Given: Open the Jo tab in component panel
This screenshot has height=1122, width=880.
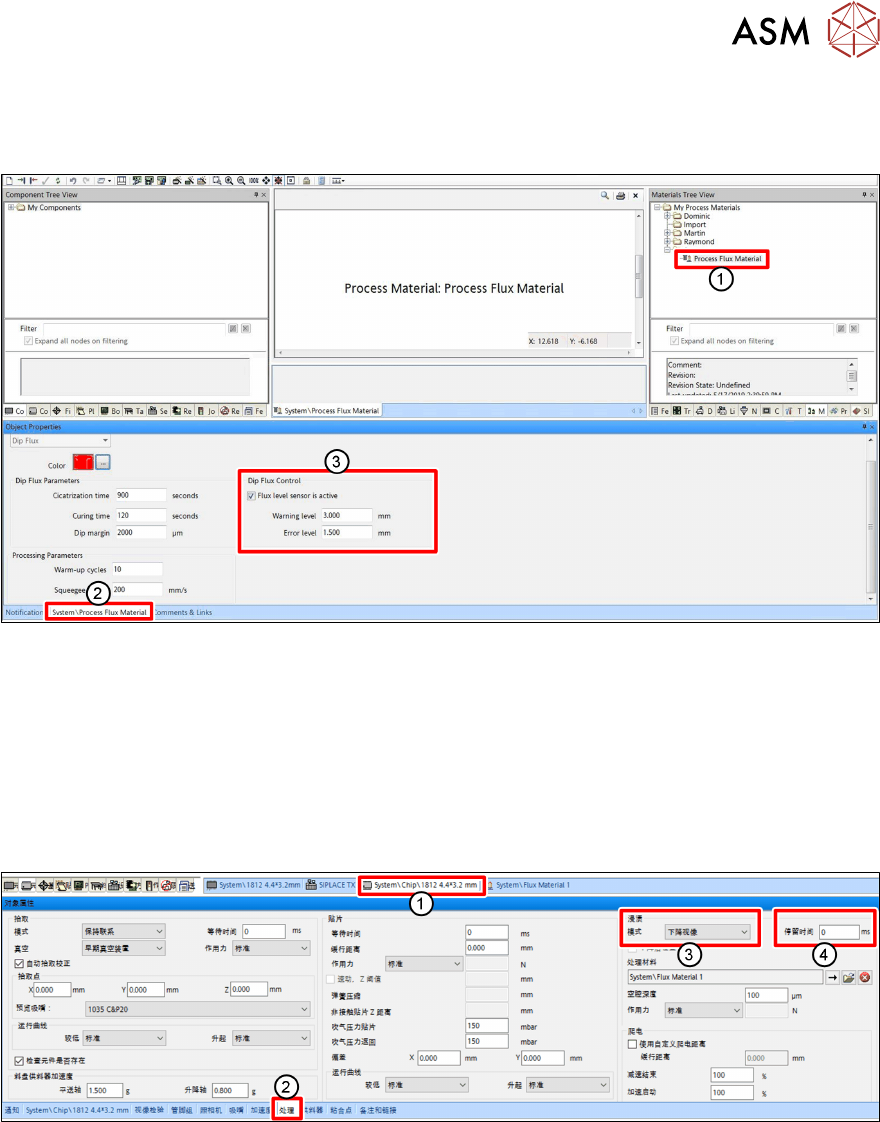Looking at the screenshot, I should [207, 411].
